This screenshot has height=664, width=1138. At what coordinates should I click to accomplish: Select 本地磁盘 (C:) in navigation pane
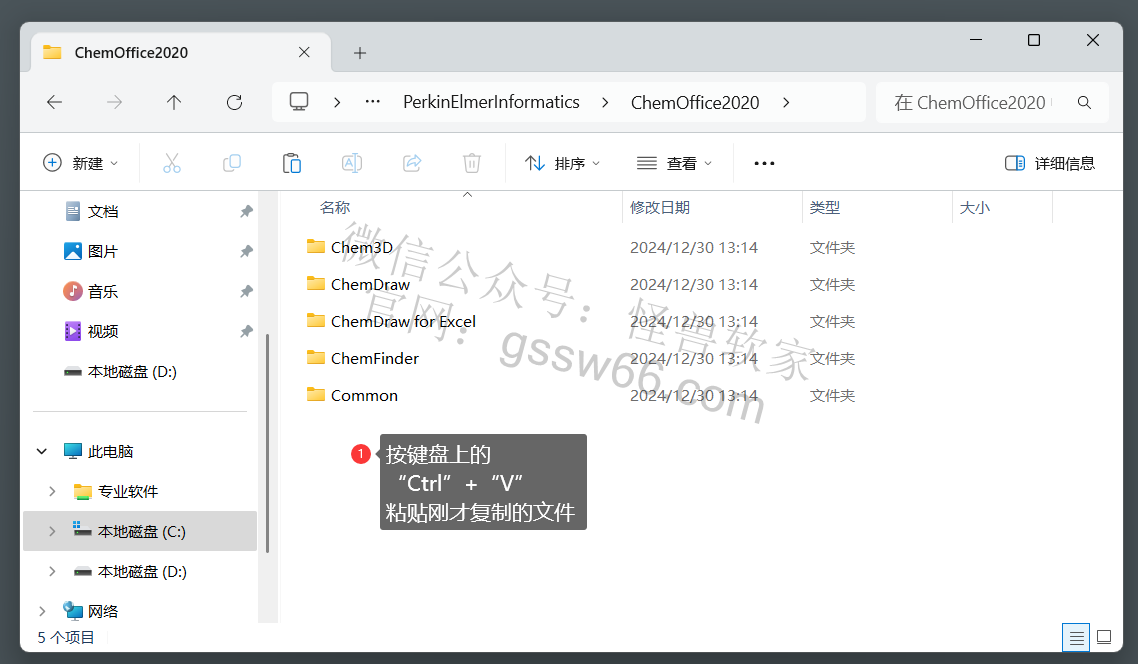pos(140,531)
